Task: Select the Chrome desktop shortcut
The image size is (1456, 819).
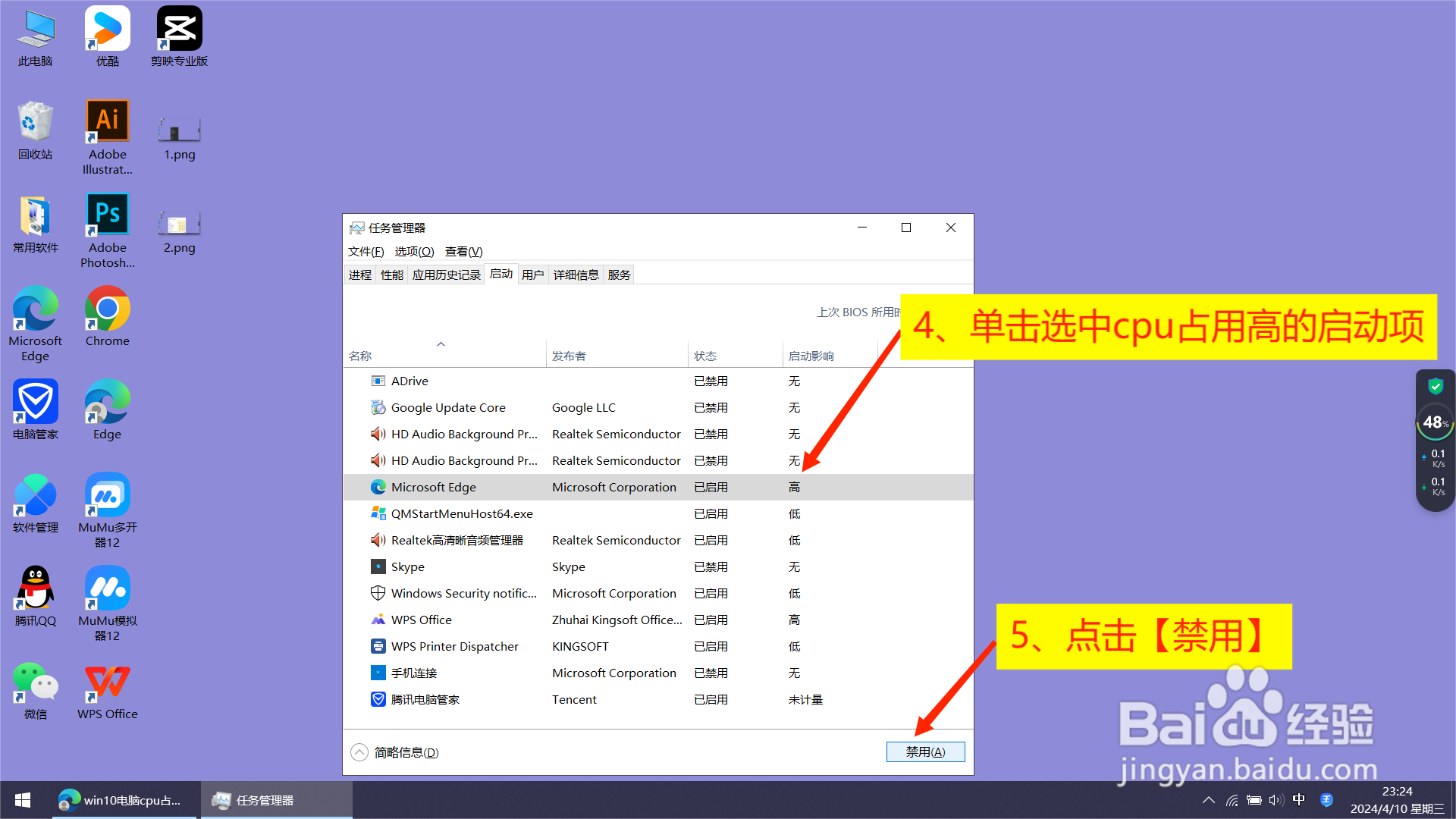Action: (x=107, y=317)
